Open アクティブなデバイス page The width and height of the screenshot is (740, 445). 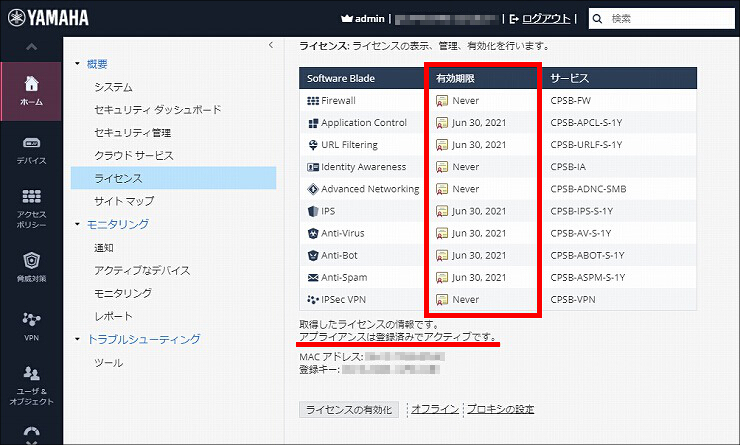(x=142, y=270)
